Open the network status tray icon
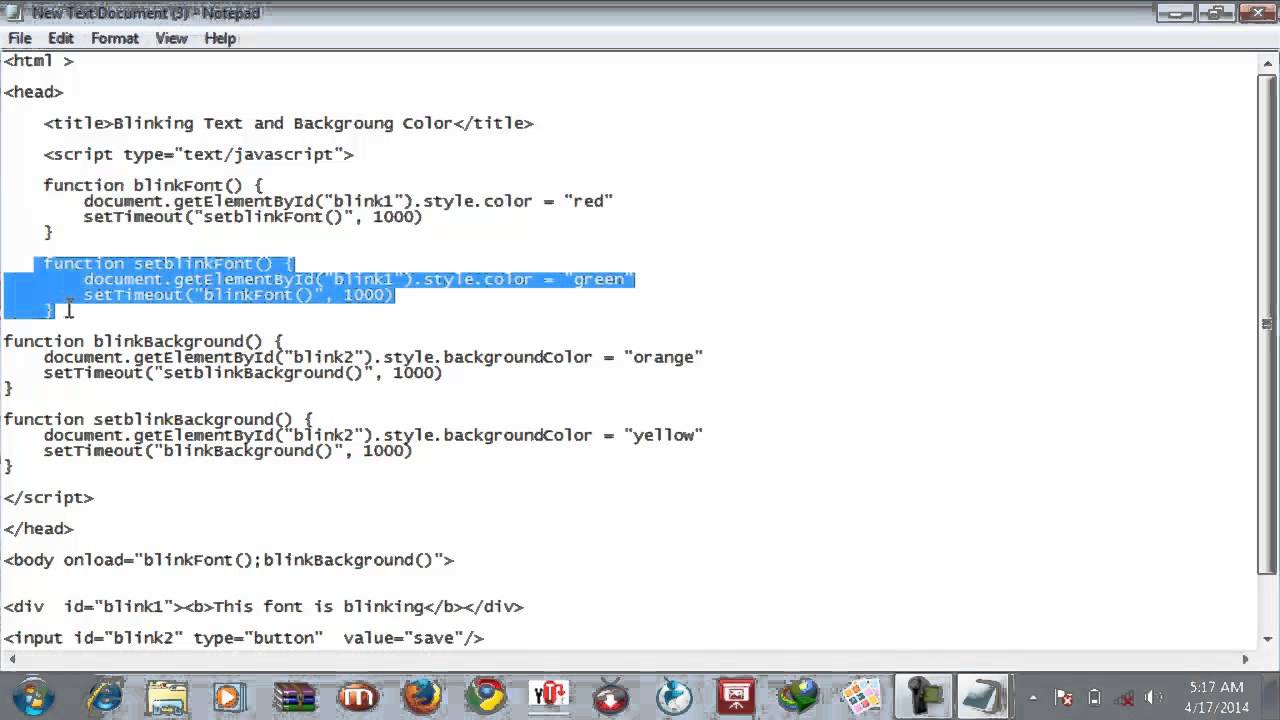1280x720 pixels. pos(1124,697)
